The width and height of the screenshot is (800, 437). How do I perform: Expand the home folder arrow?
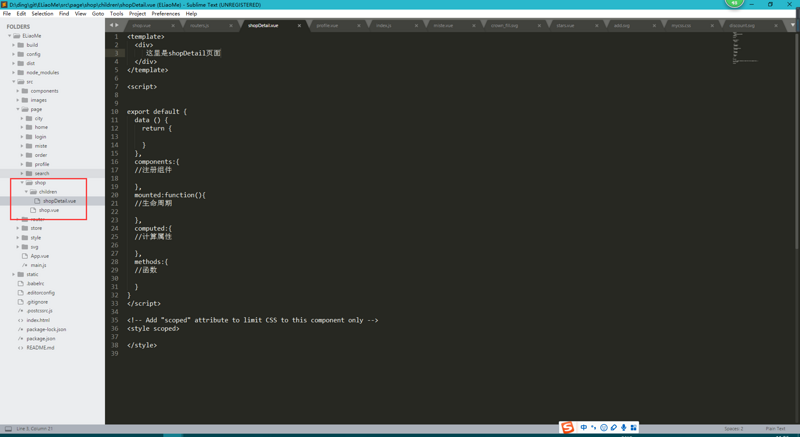tap(22, 127)
